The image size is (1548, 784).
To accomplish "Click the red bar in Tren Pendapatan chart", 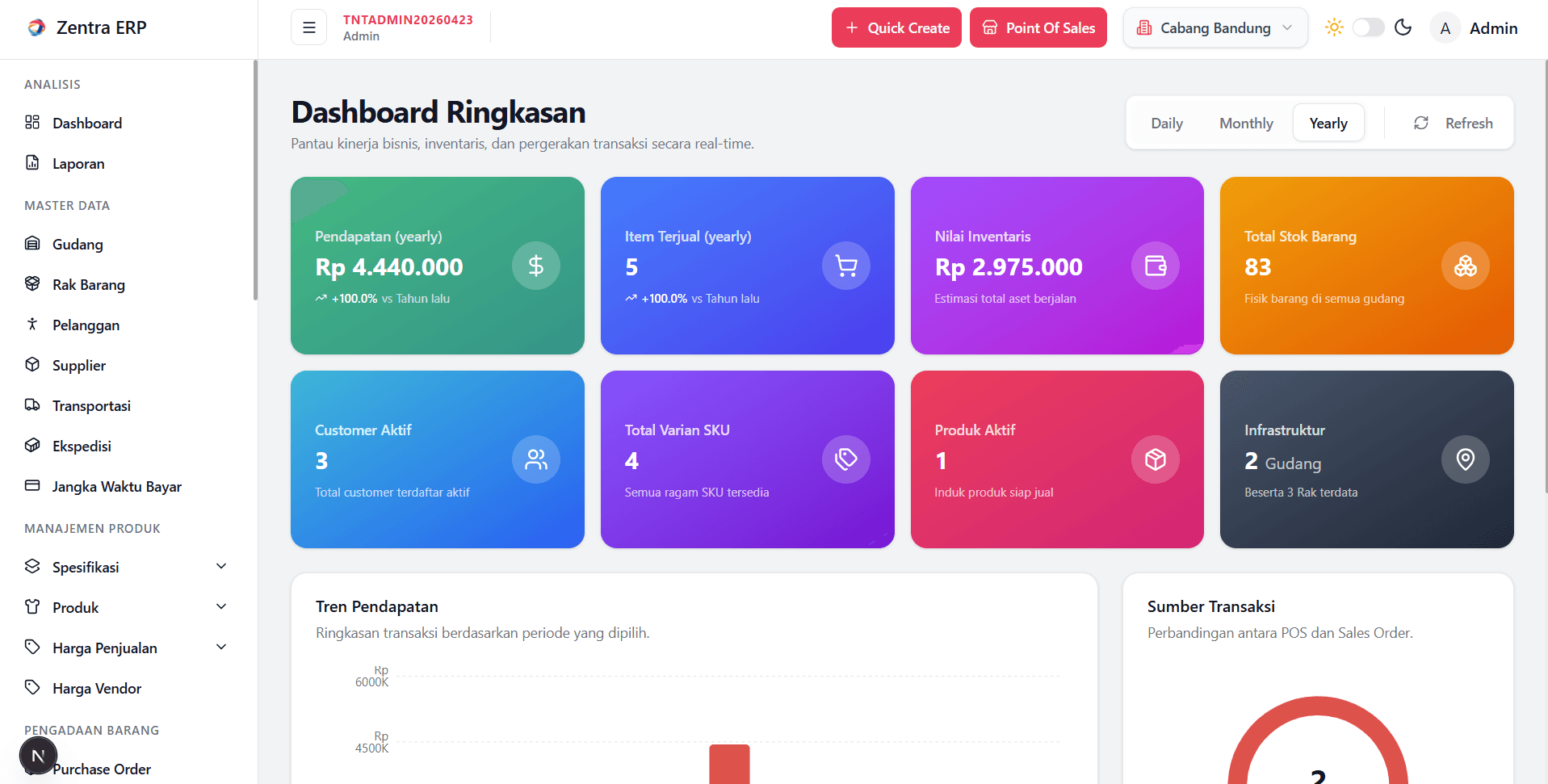I will click(x=729, y=764).
